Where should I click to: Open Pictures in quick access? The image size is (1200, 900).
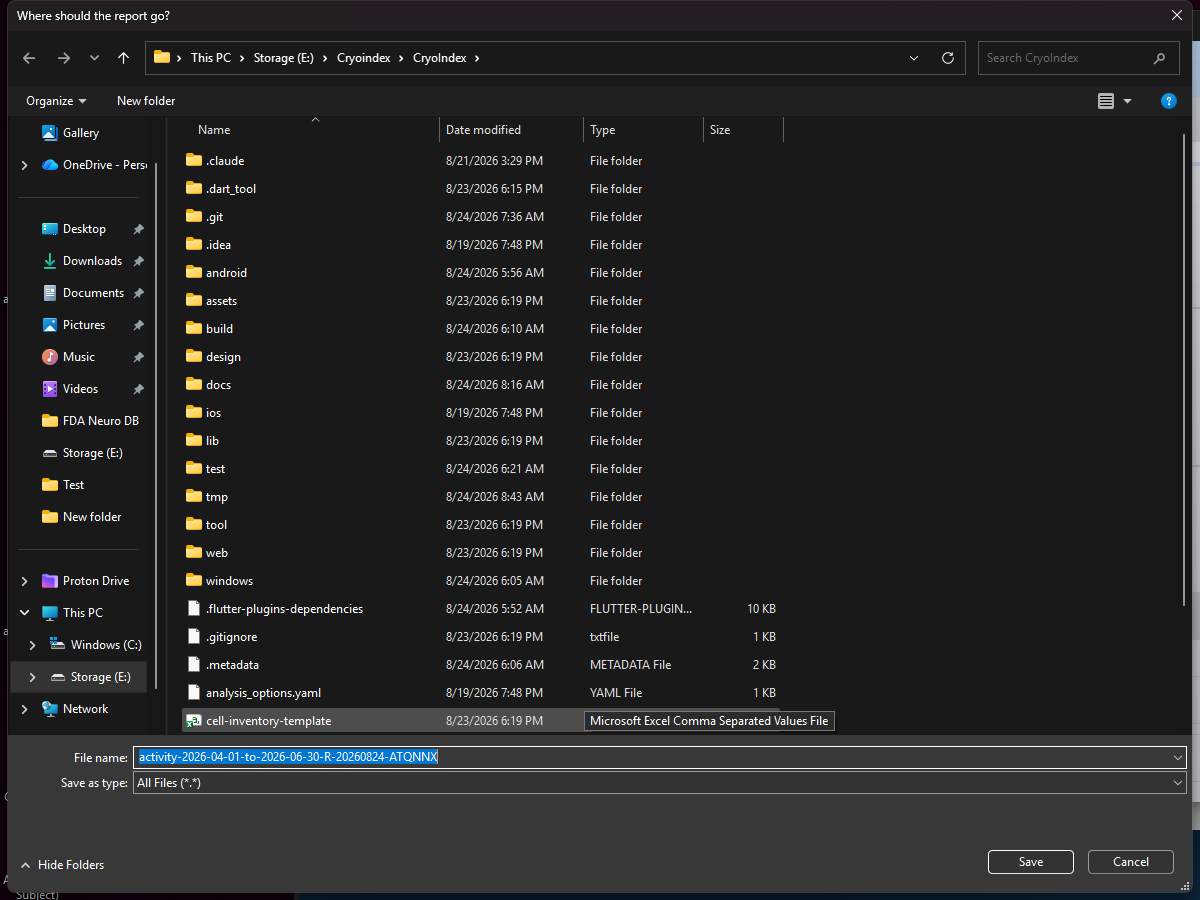(84, 325)
